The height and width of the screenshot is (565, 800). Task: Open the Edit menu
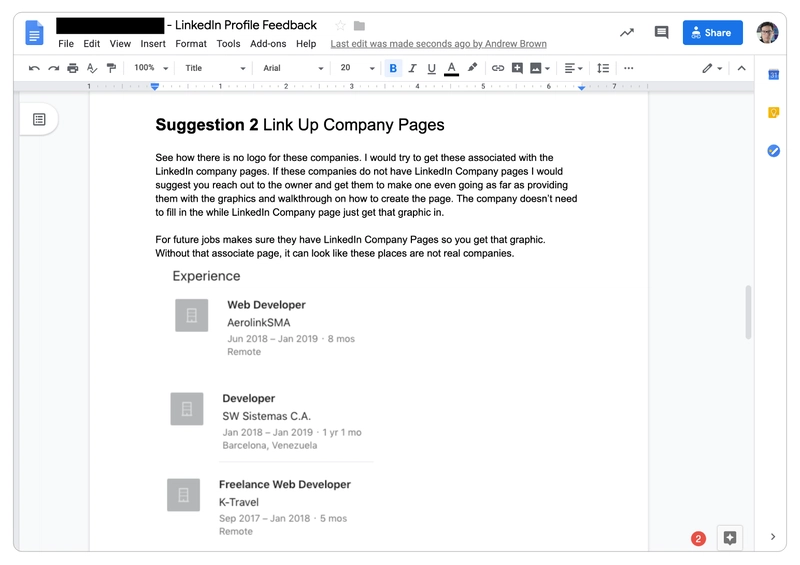91,44
